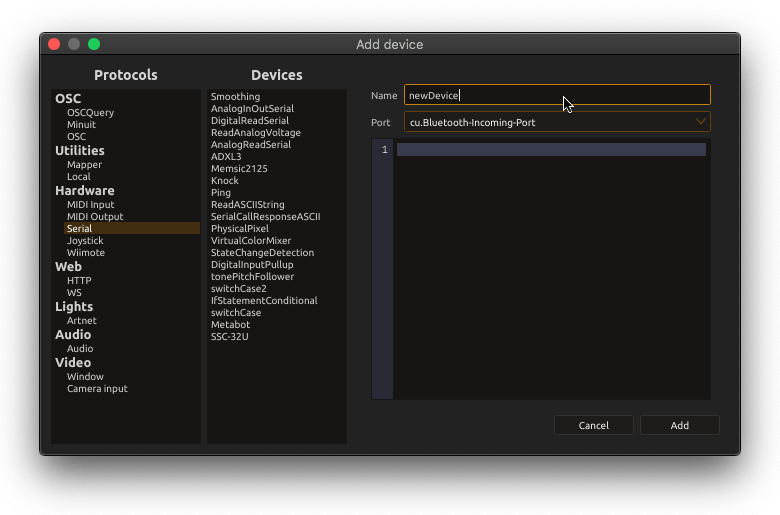Choose the AnalogReadSerial device

(251, 144)
